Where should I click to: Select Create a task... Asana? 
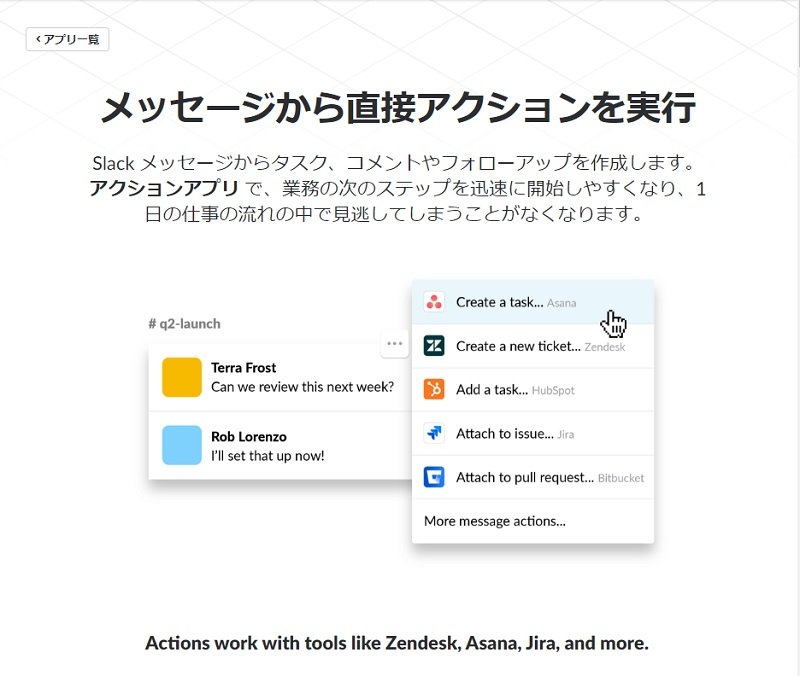(x=533, y=302)
